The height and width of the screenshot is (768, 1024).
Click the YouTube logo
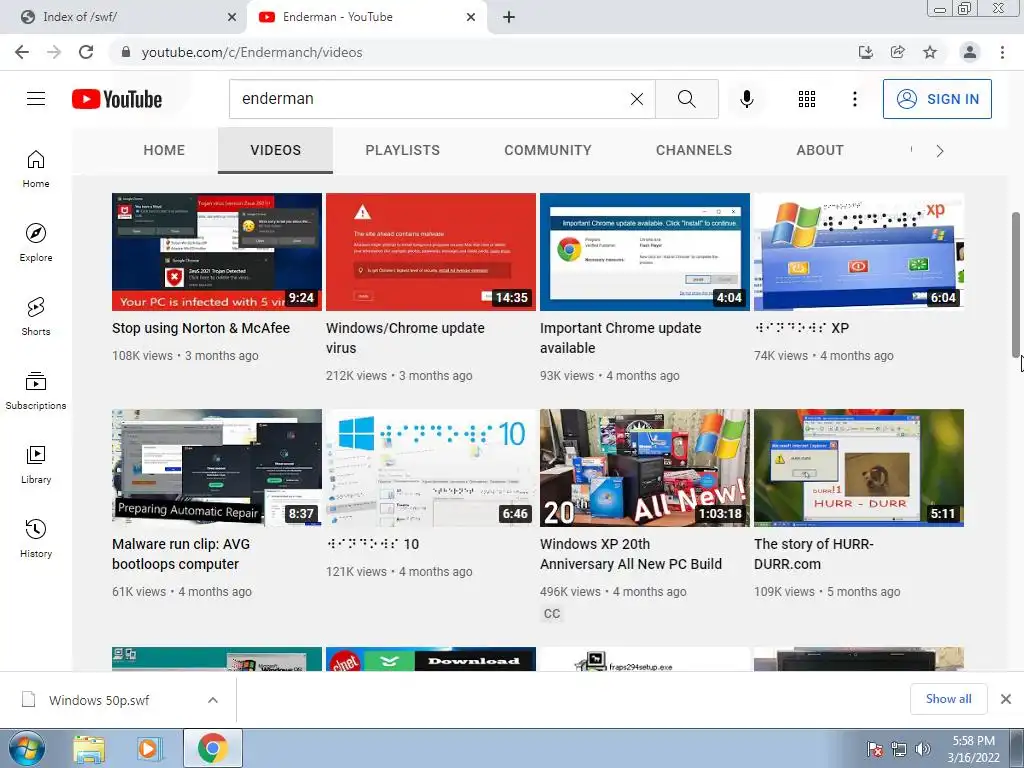pyautogui.click(x=117, y=99)
